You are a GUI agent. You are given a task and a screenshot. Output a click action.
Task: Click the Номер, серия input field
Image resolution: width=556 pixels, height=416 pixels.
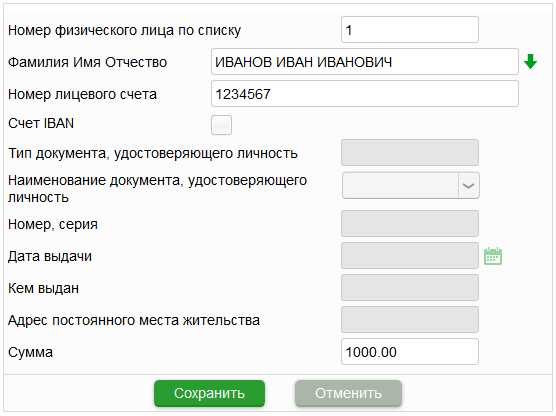point(410,224)
